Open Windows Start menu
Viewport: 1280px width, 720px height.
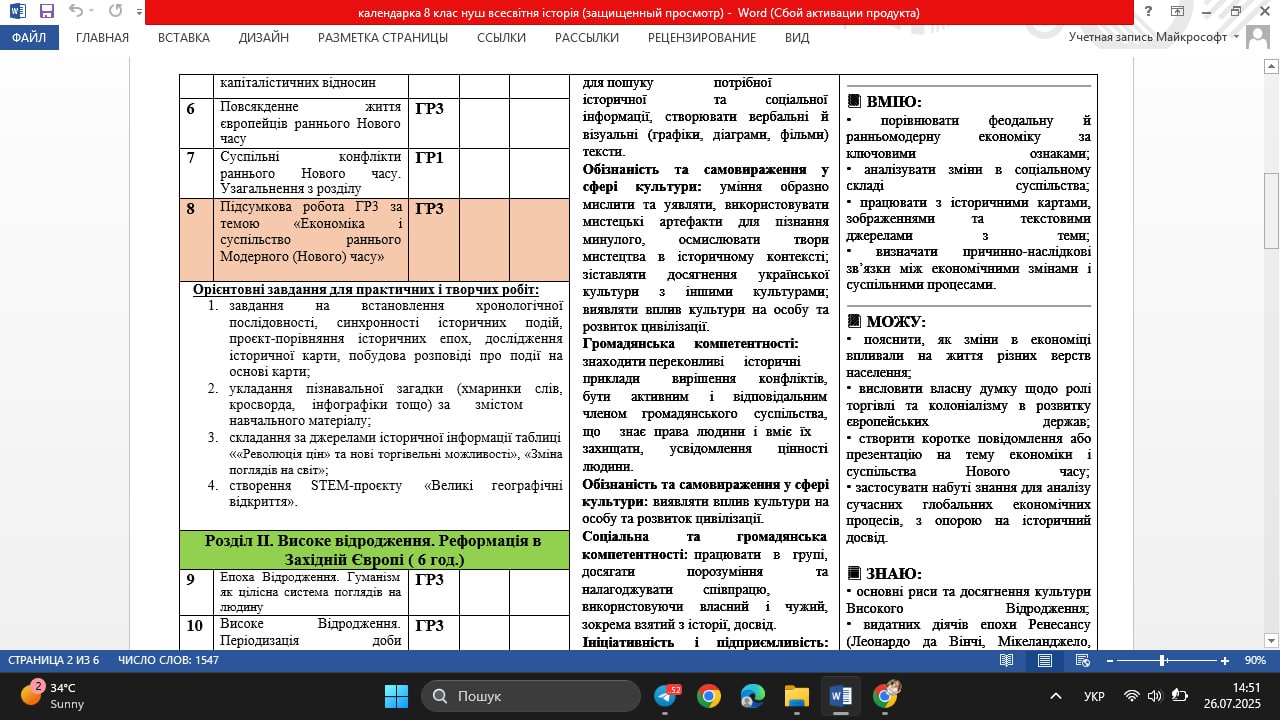point(396,696)
